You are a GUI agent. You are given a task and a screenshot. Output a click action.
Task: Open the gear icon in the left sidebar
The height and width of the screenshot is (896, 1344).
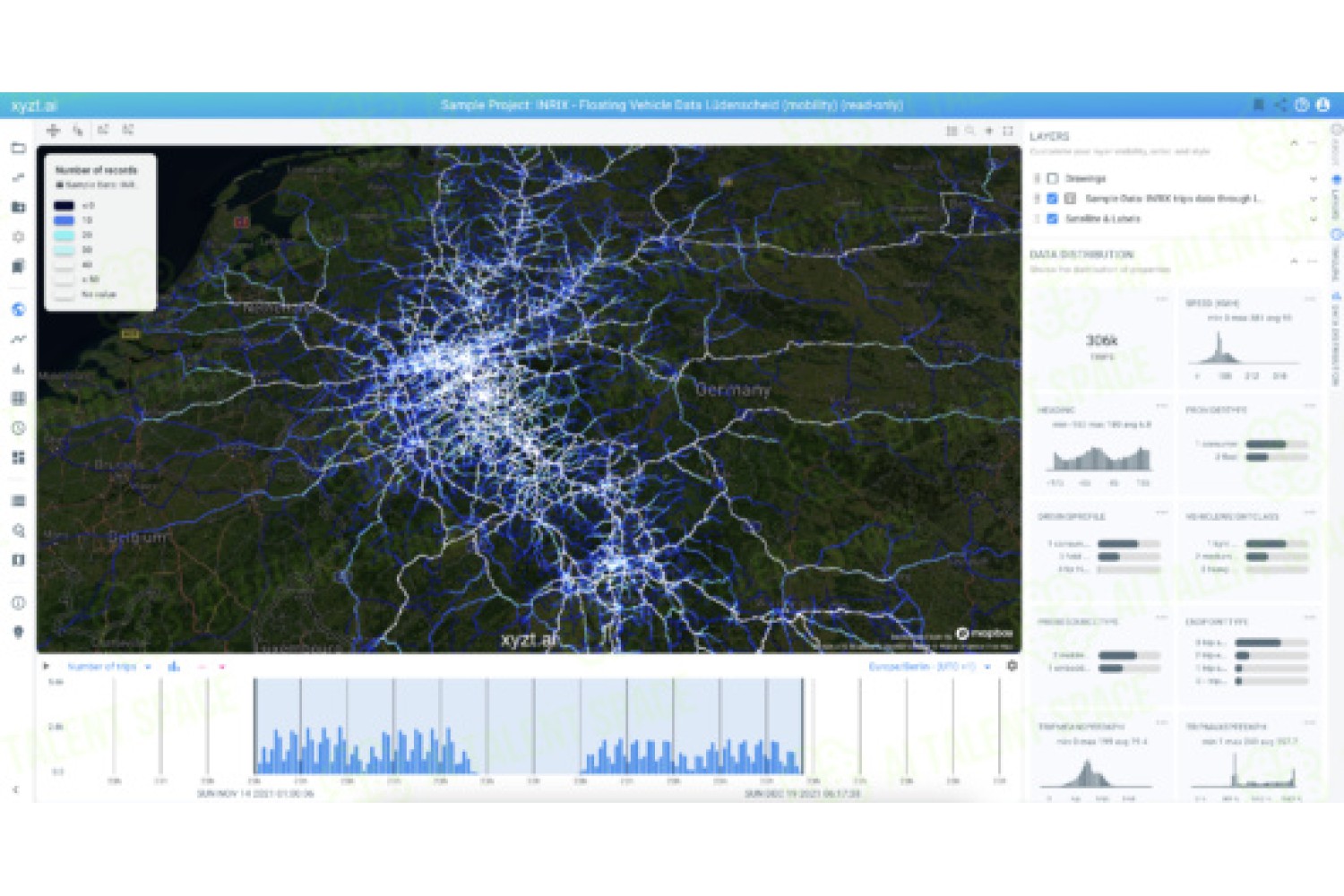point(18,237)
